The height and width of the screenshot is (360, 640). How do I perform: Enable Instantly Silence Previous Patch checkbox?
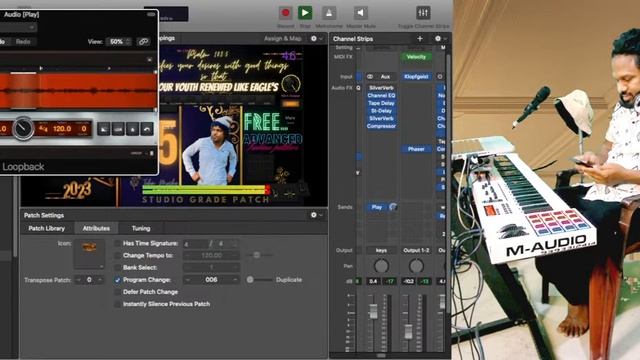point(118,304)
